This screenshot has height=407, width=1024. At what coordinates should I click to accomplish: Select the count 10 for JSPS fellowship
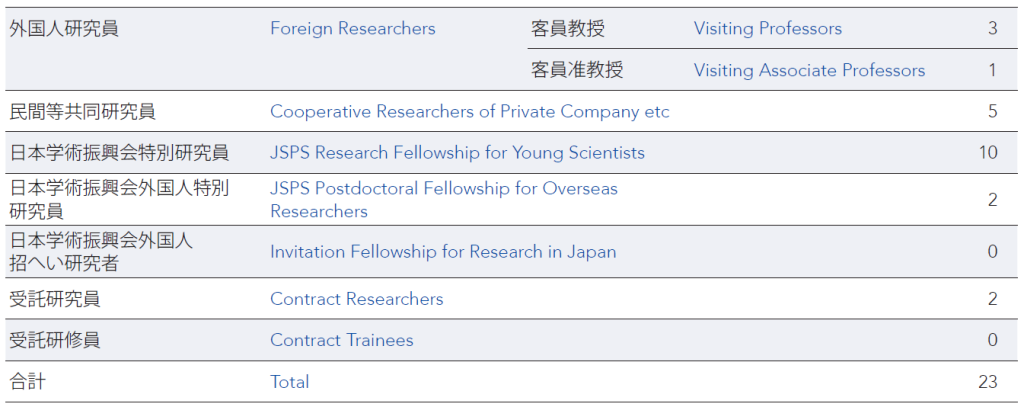(x=988, y=153)
